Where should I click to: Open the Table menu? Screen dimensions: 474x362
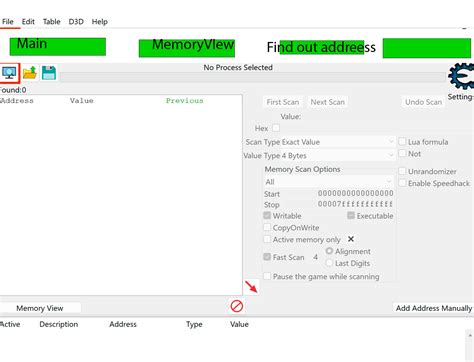(x=52, y=22)
